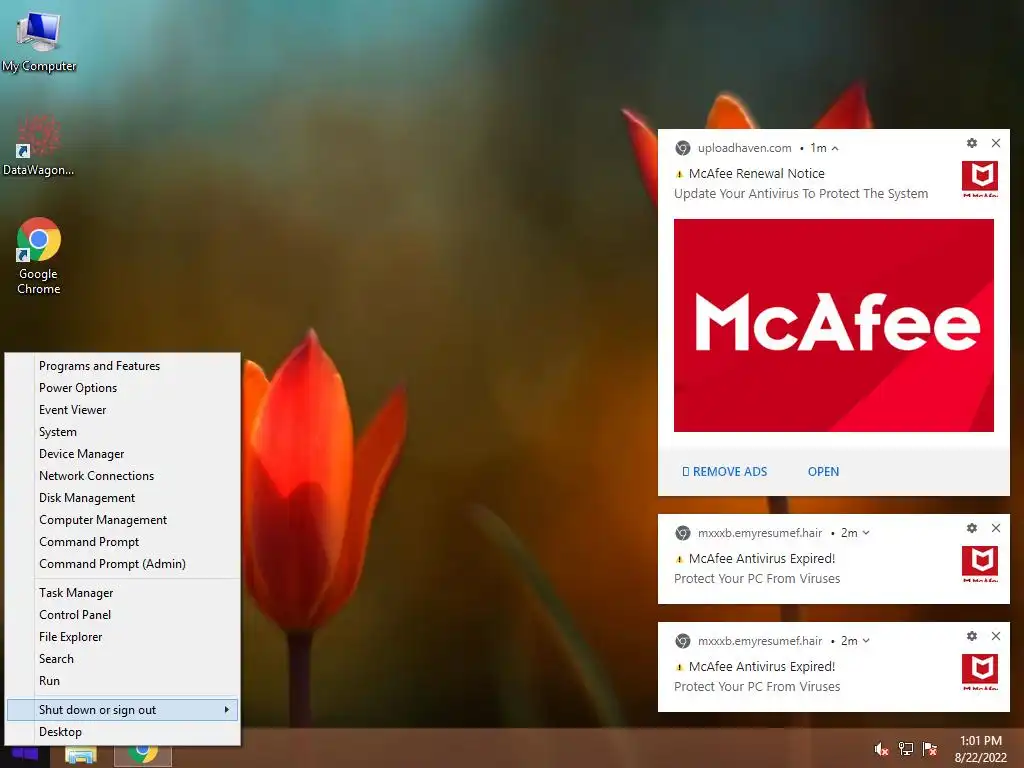This screenshot has height=768, width=1024.
Task: Expand Shut down or sign out submenu
Action: pyautogui.click(x=123, y=710)
